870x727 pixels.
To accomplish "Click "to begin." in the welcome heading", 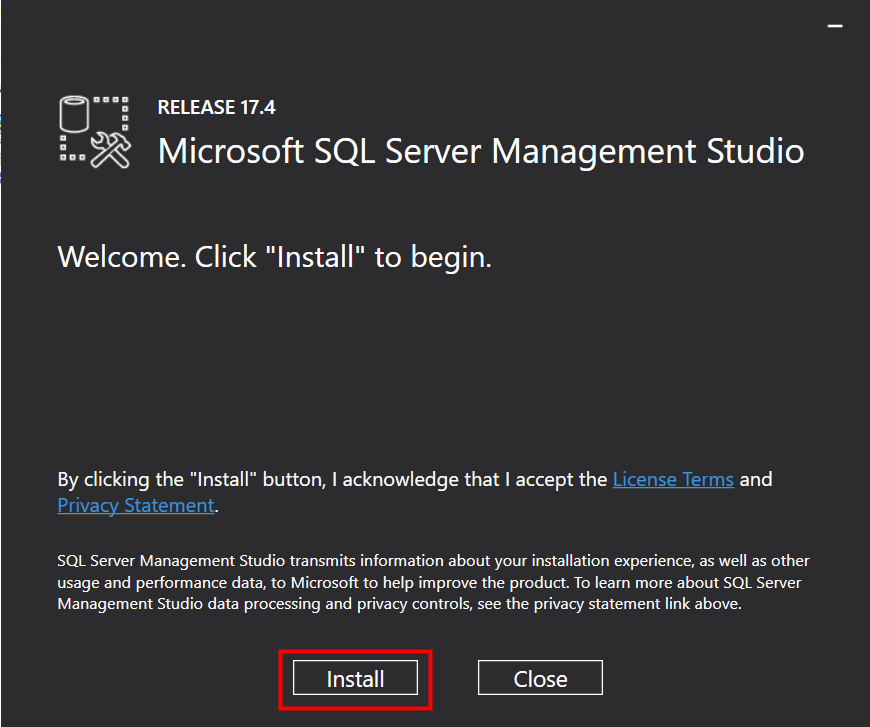I will click(x=433, y=257).
